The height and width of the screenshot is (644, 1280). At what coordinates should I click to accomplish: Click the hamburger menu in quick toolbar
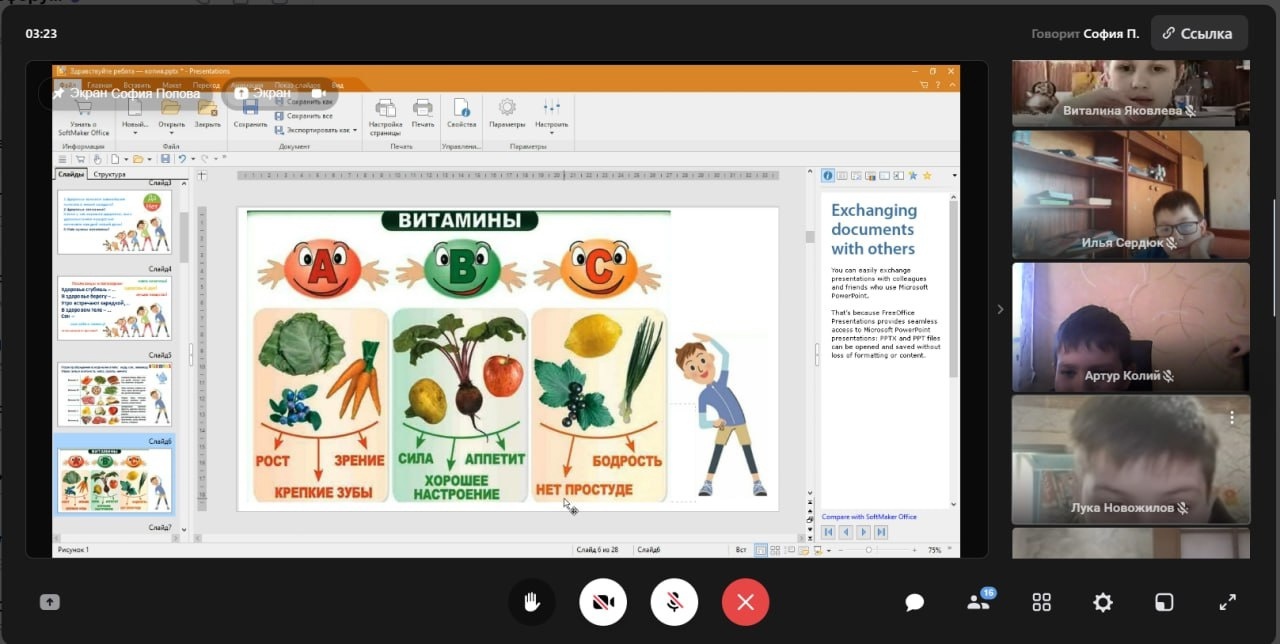tap(63, 159)
